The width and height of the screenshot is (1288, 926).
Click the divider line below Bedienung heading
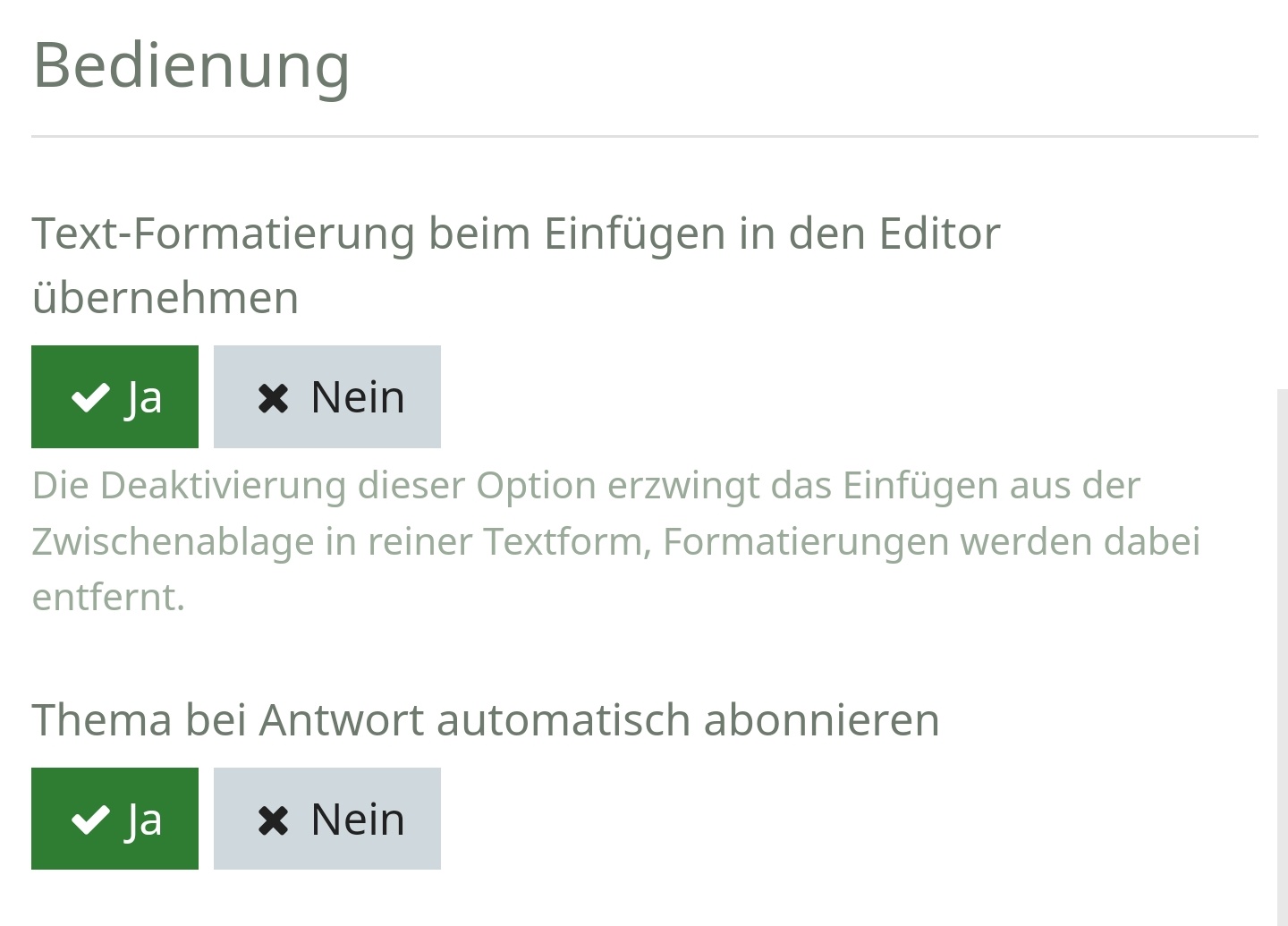[644, 137]
